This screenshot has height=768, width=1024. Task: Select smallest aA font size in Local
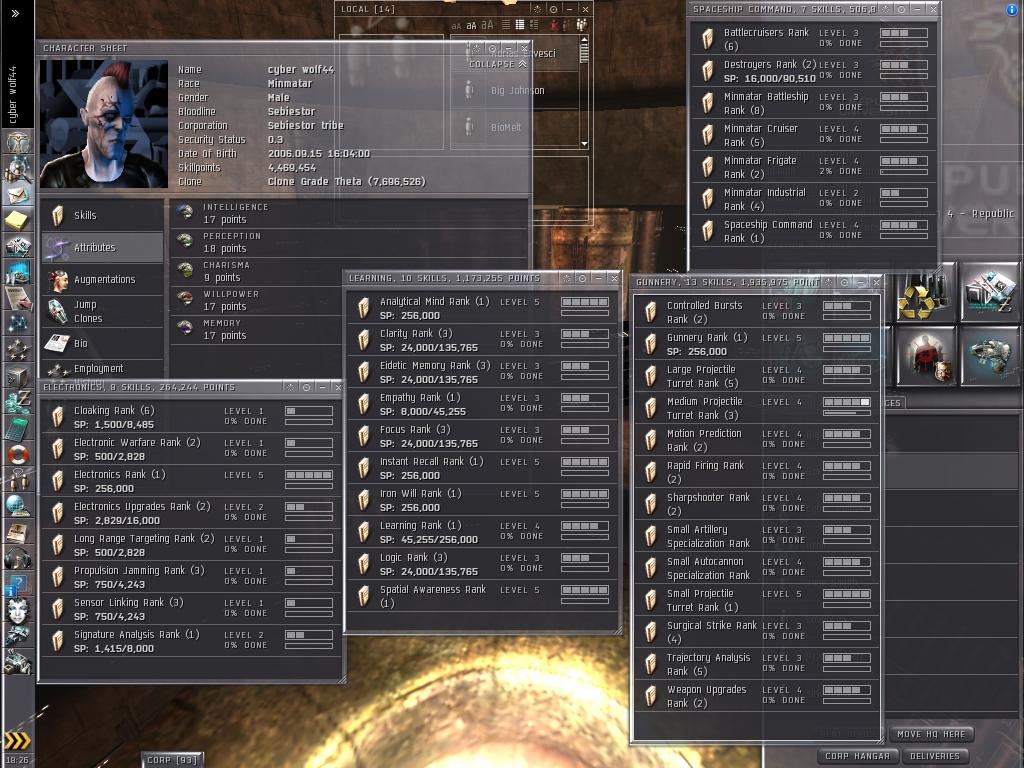click(456, 25)
